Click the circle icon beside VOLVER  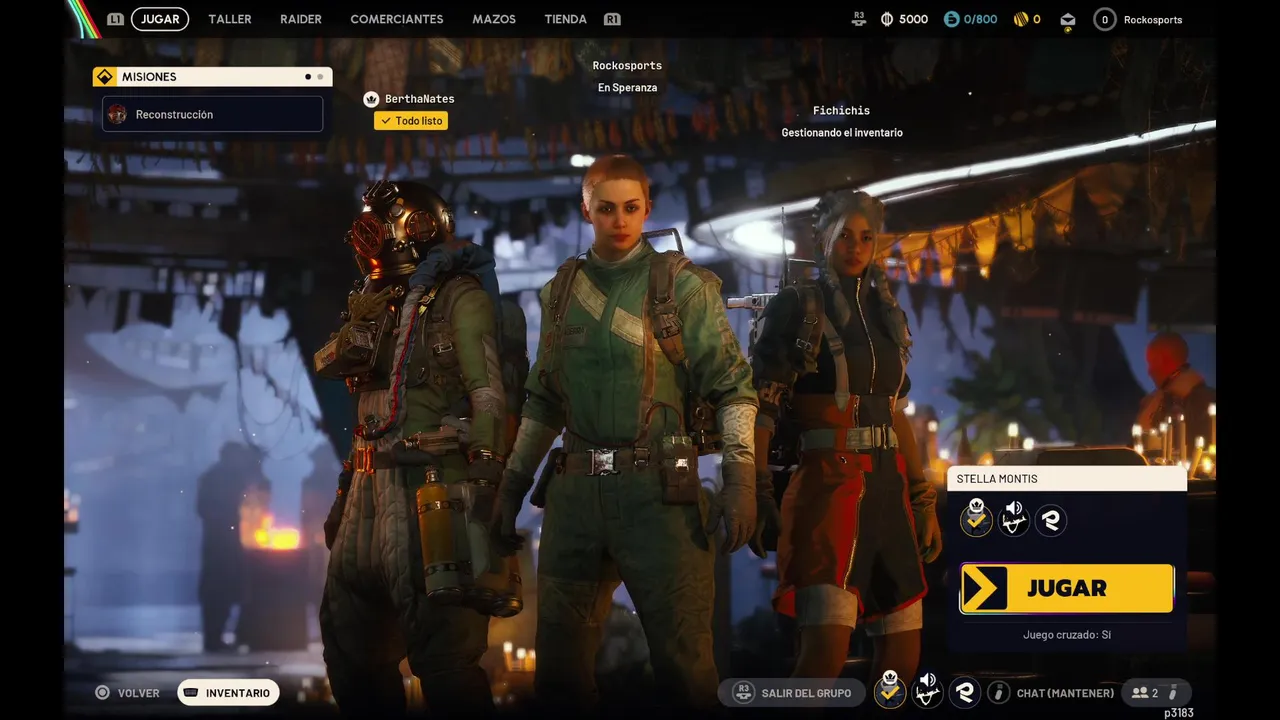102,693
